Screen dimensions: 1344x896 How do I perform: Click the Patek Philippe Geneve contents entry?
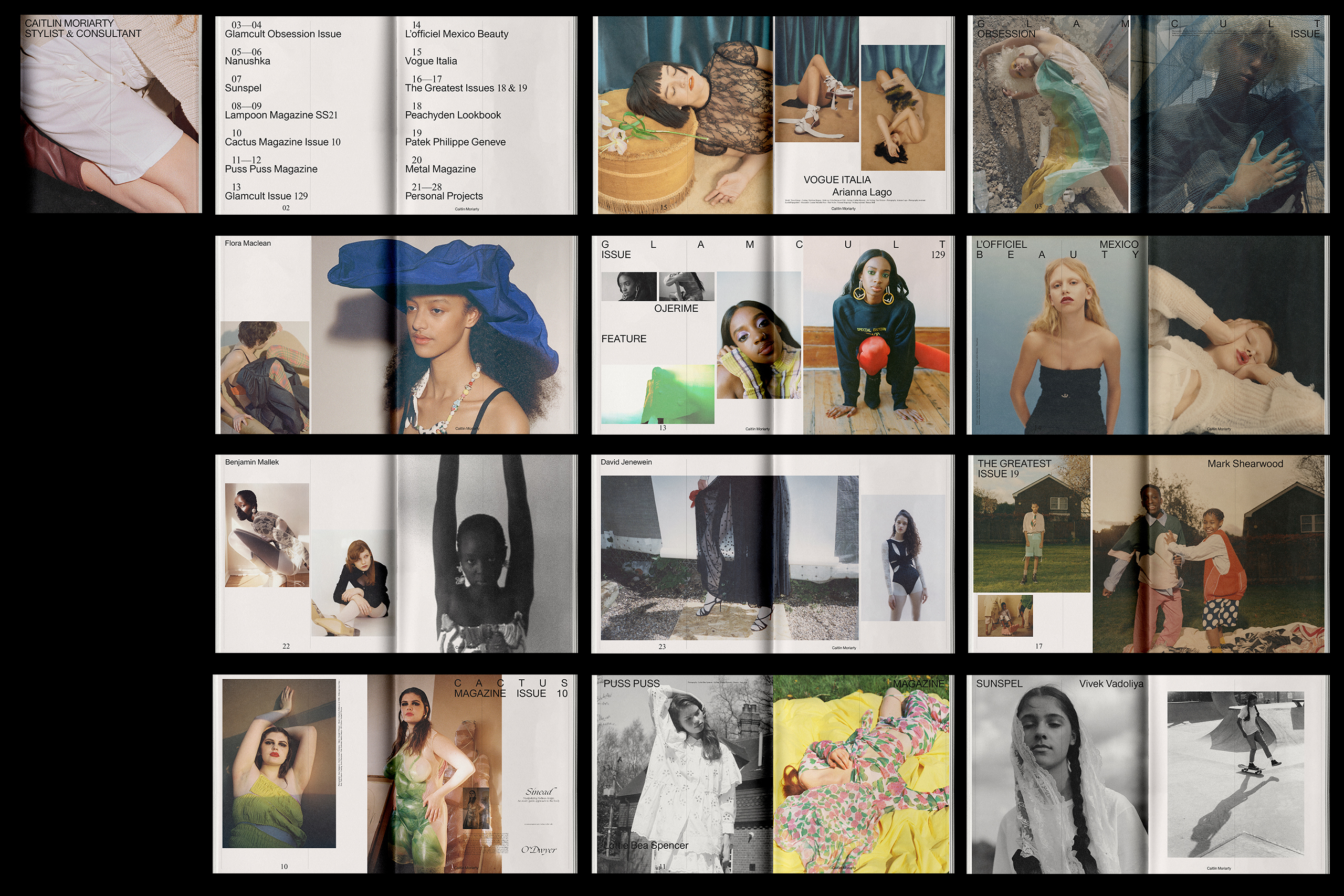(x=455, y=142)
